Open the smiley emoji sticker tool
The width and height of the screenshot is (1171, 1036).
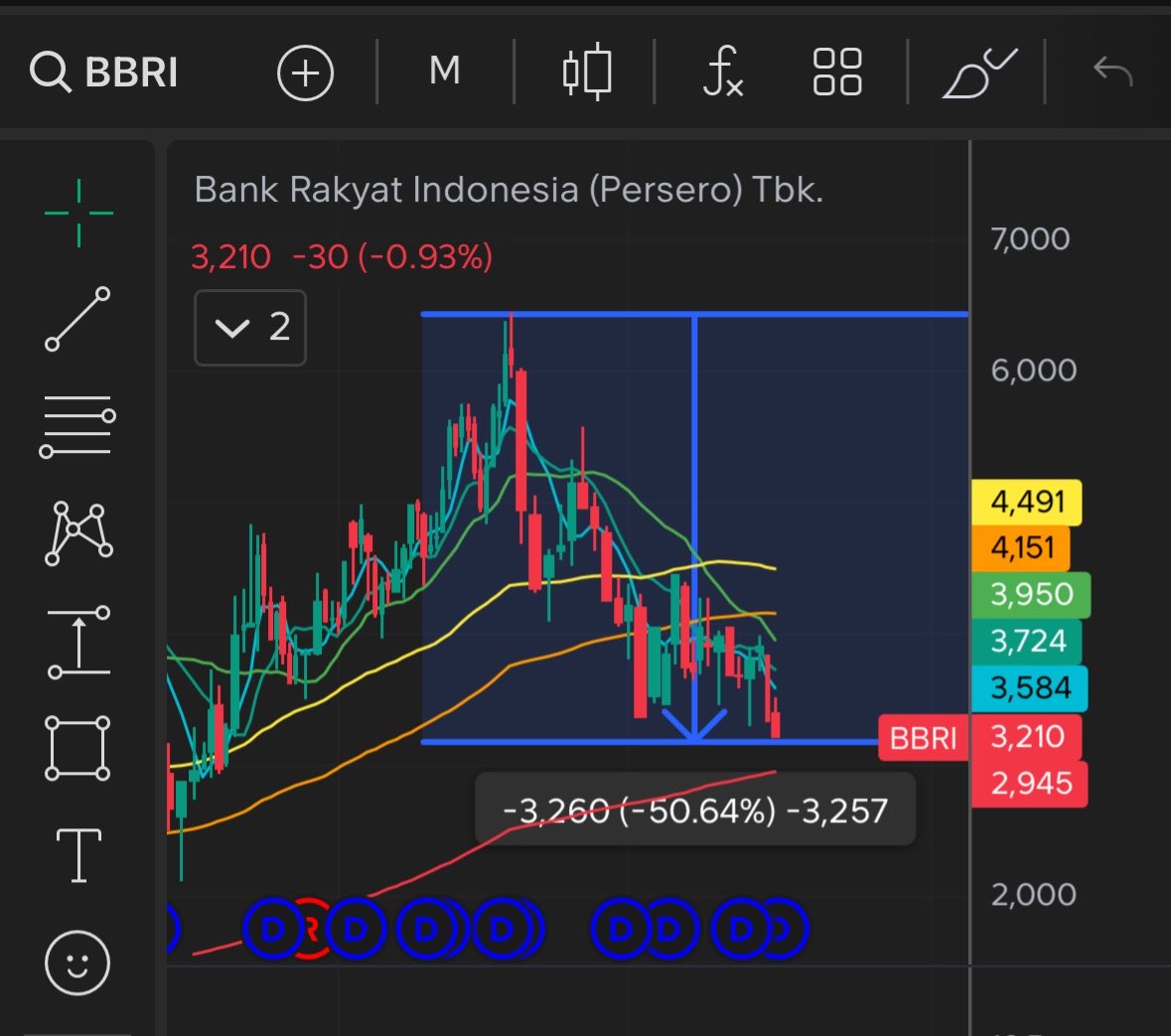point(77,962)
